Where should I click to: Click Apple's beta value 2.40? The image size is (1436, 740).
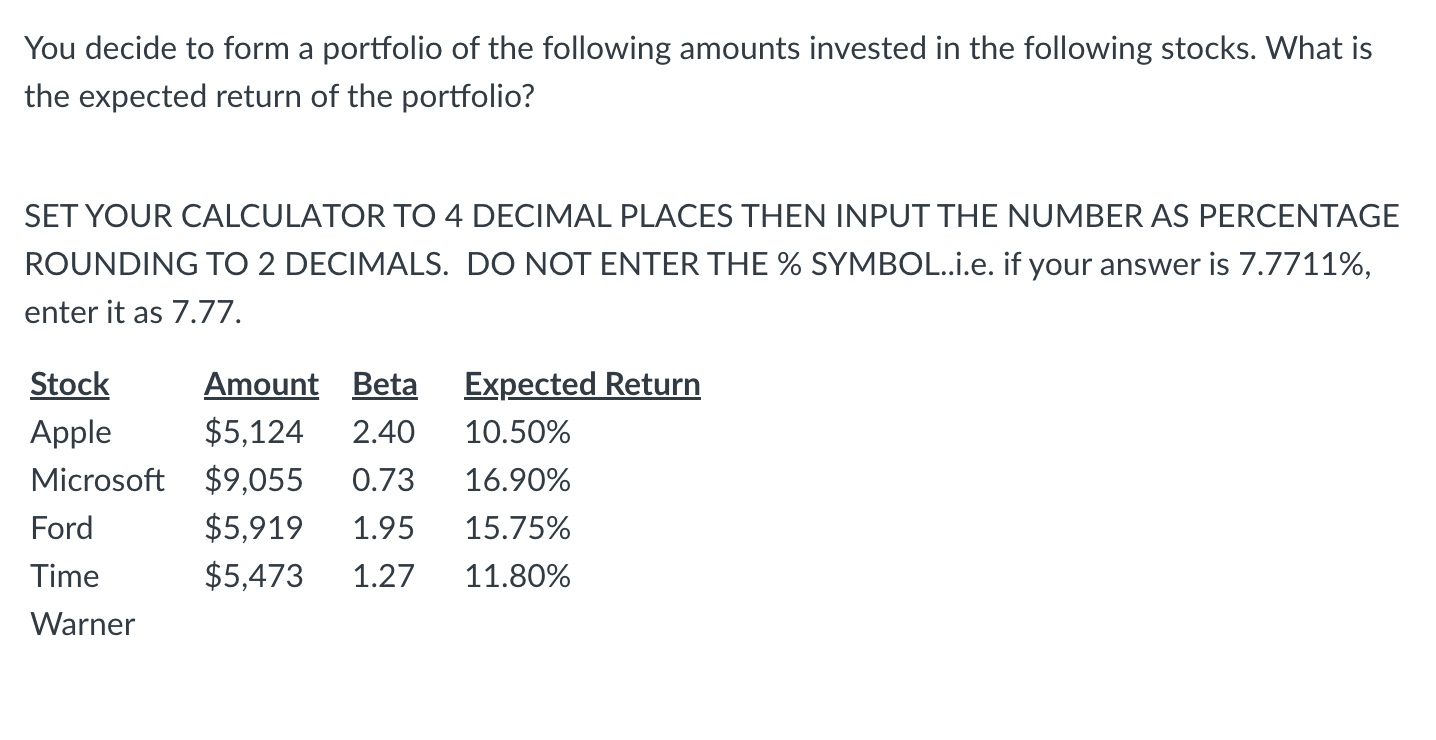tap(383, 433)
